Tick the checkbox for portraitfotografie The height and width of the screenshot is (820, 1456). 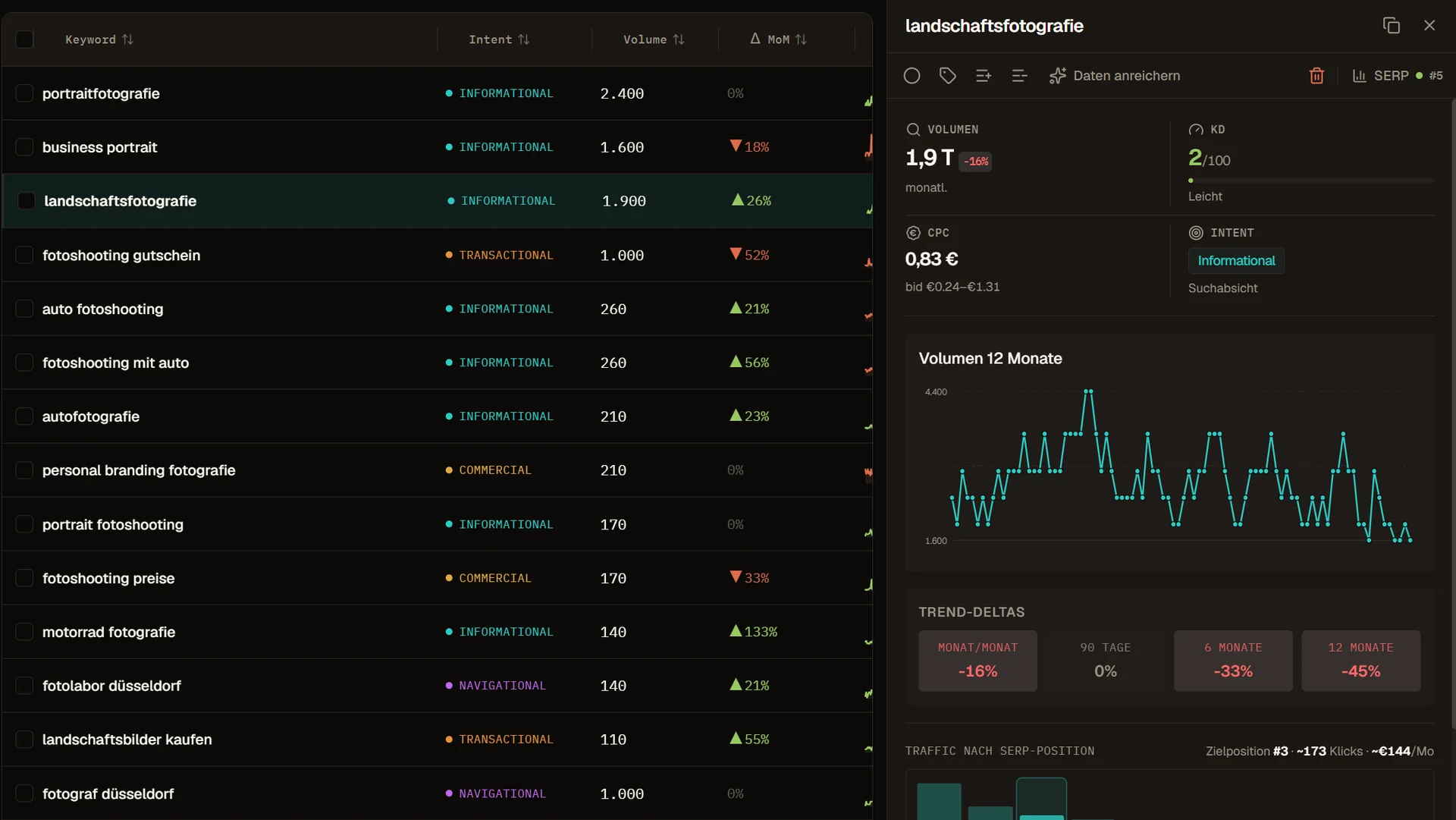point(24,93)
